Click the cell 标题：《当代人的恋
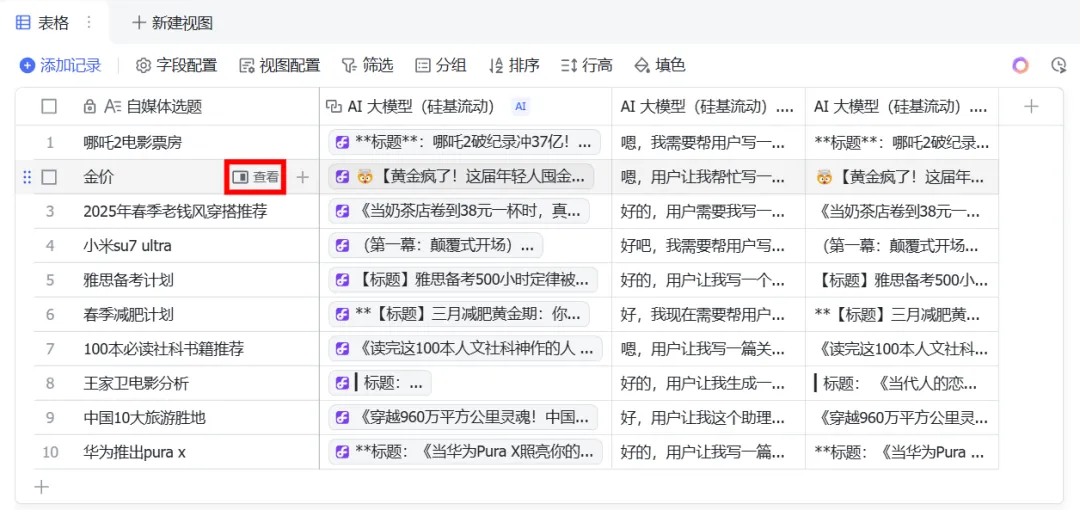Viewport: 1080px width, 510px height. 902,384
